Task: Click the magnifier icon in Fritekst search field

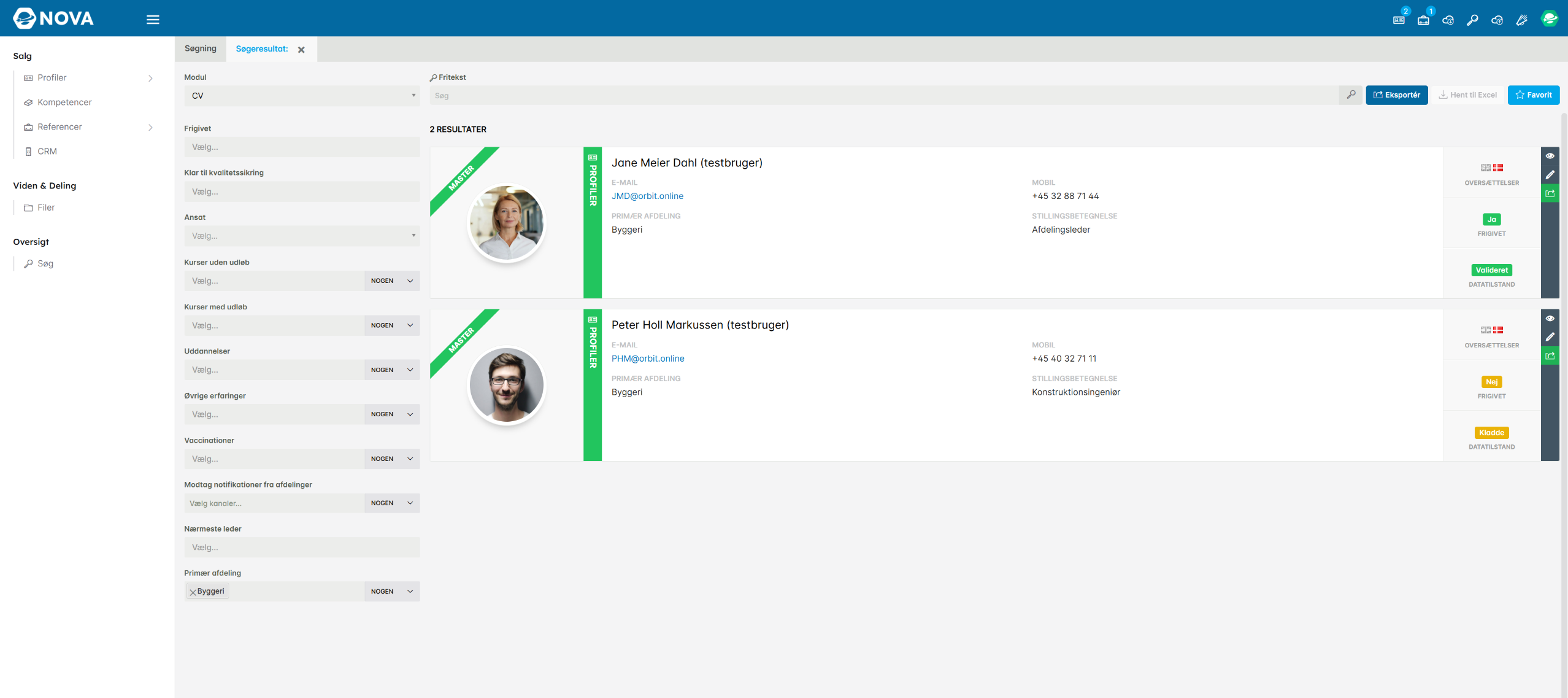Action: (1351, 95)
